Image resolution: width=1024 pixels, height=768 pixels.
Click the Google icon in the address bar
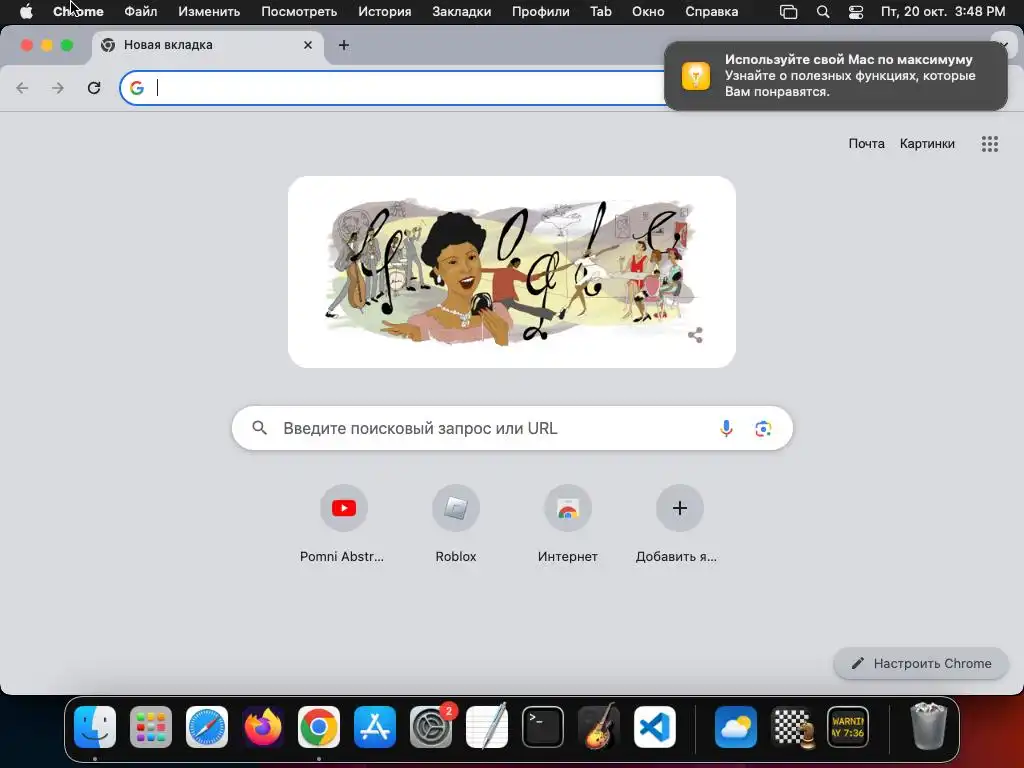(x=136, y=88)
